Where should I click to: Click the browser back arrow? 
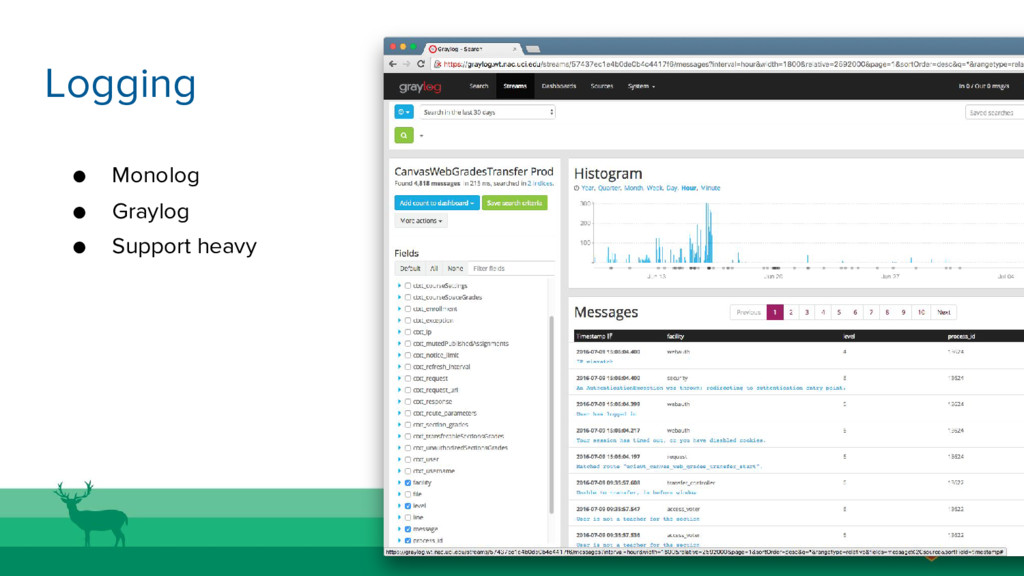click(x=392, y=64)
